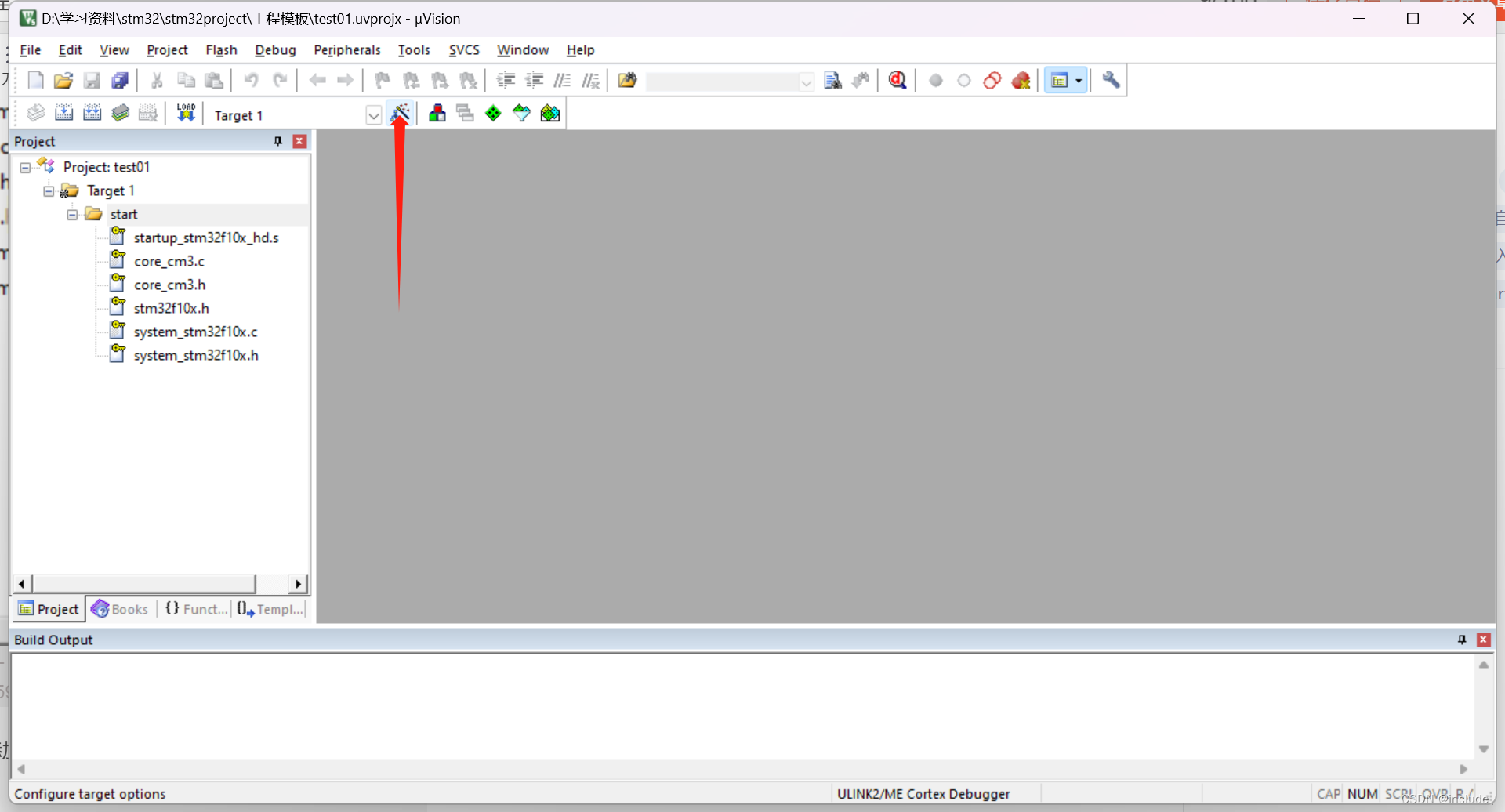Open the Target 1 selection dropdown
This screenshot has width=1505, height=812.
[373, 116]
